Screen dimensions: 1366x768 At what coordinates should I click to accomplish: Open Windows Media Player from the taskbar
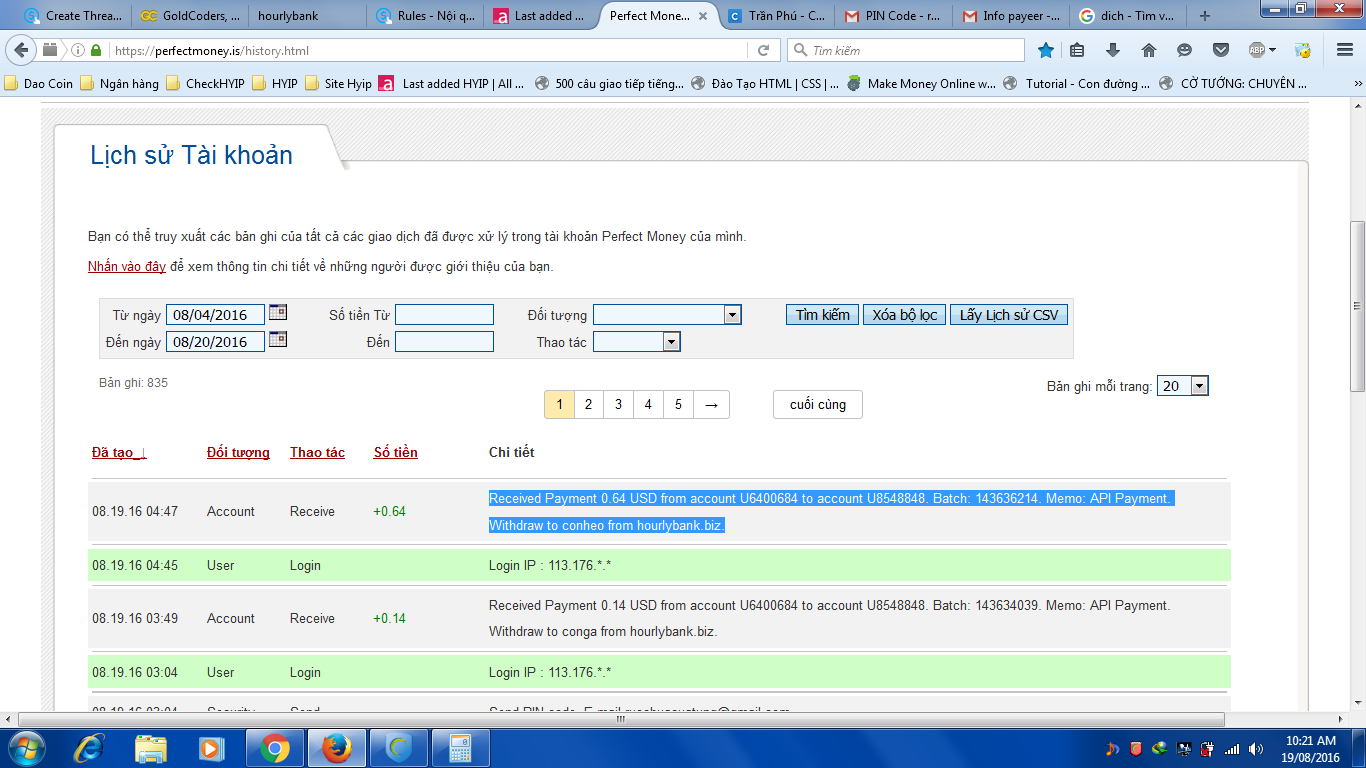click(x=211, y=747)
